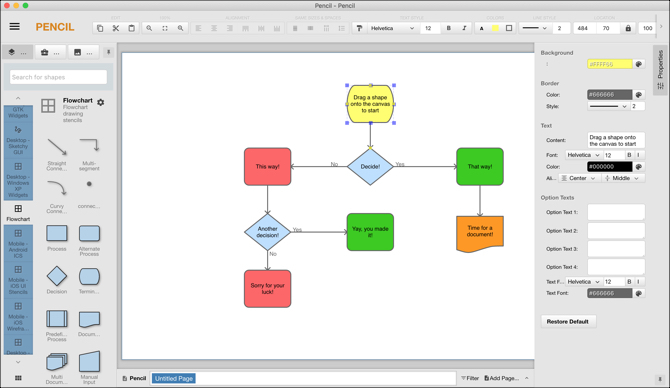Toggle italic in the text style toolbar
The width and height of the screenshot is (670, 388).
464,28
